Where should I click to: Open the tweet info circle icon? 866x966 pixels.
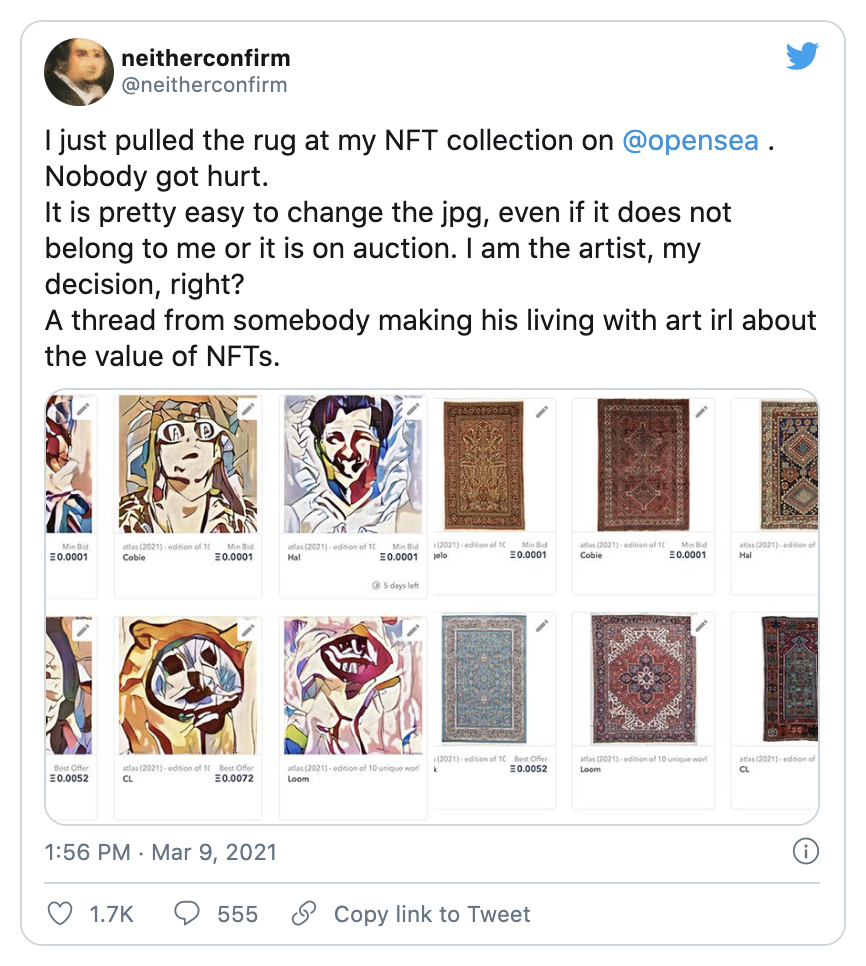click(x=805, y=852)
